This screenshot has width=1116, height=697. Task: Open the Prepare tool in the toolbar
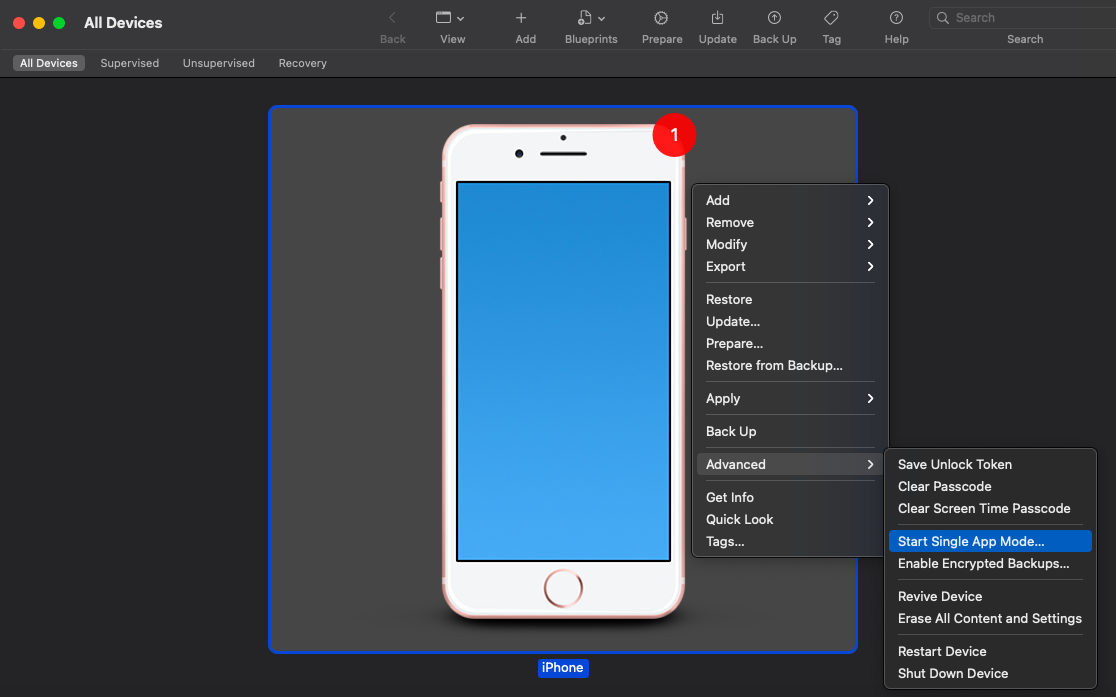click(661, 18)
